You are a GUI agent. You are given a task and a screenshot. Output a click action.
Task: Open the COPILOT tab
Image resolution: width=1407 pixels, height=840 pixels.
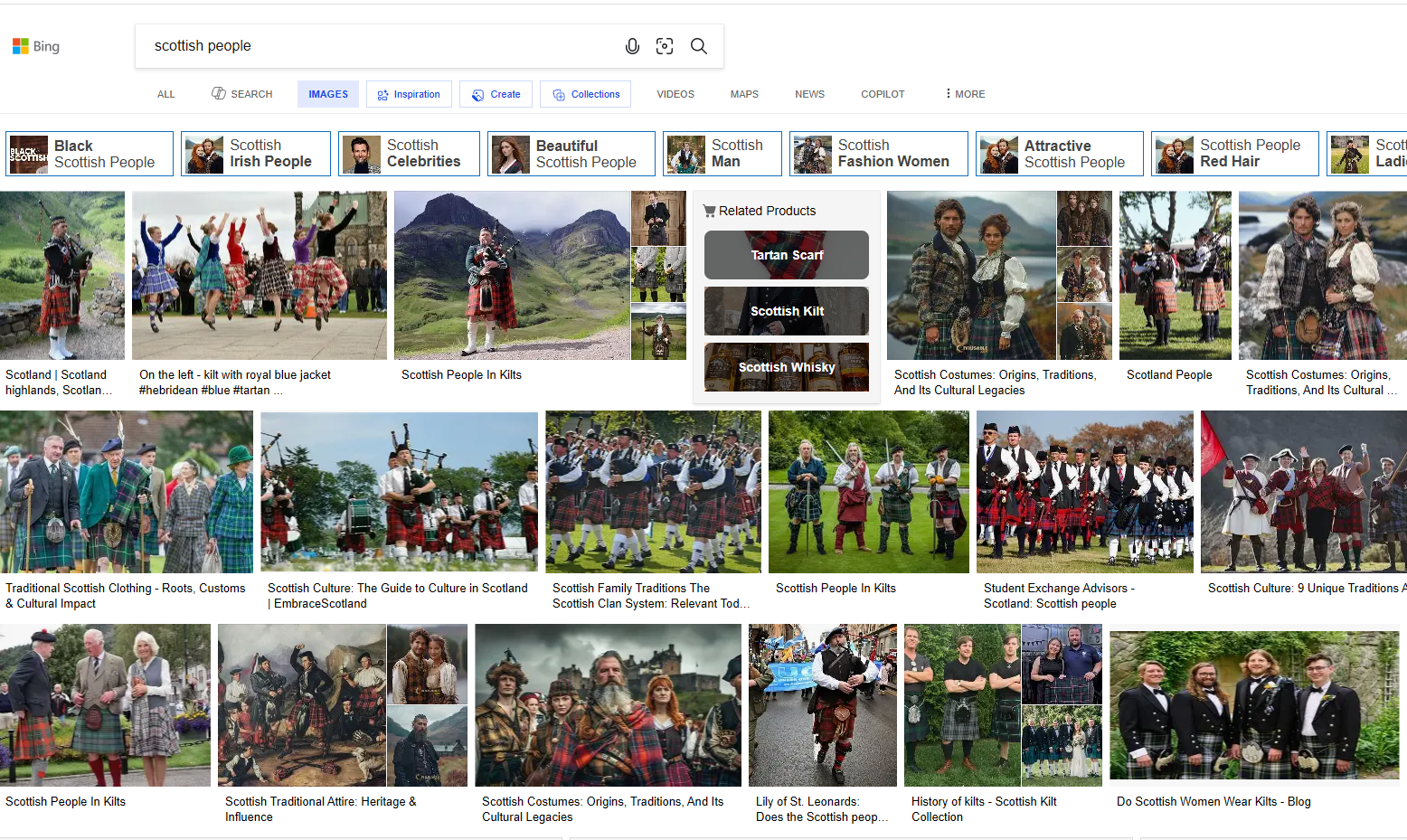coord(883,94)
